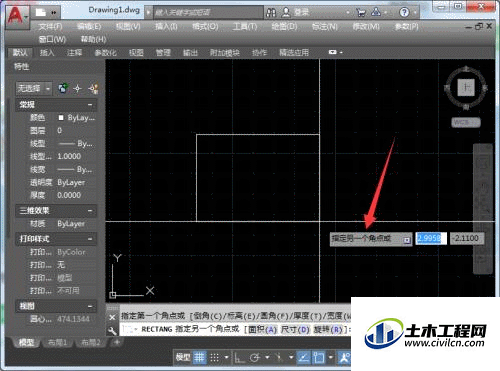Choose the 尺寸(D) command option
The width and height of the screenshot is (500, 371).
296,330
